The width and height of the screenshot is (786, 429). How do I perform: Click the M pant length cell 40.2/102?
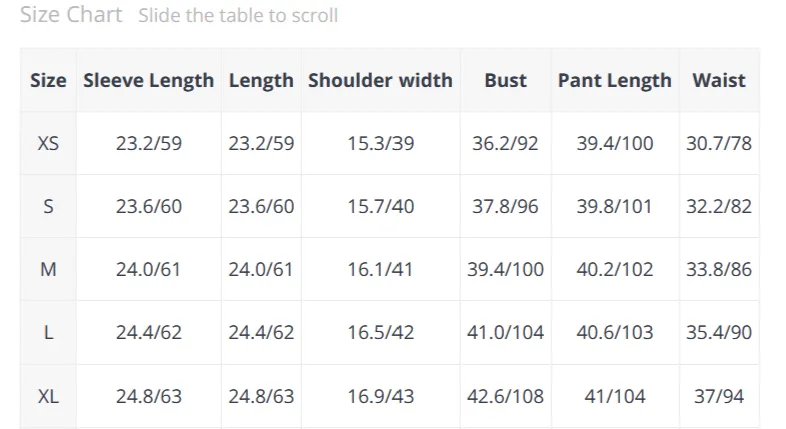(x=615, y=270)
